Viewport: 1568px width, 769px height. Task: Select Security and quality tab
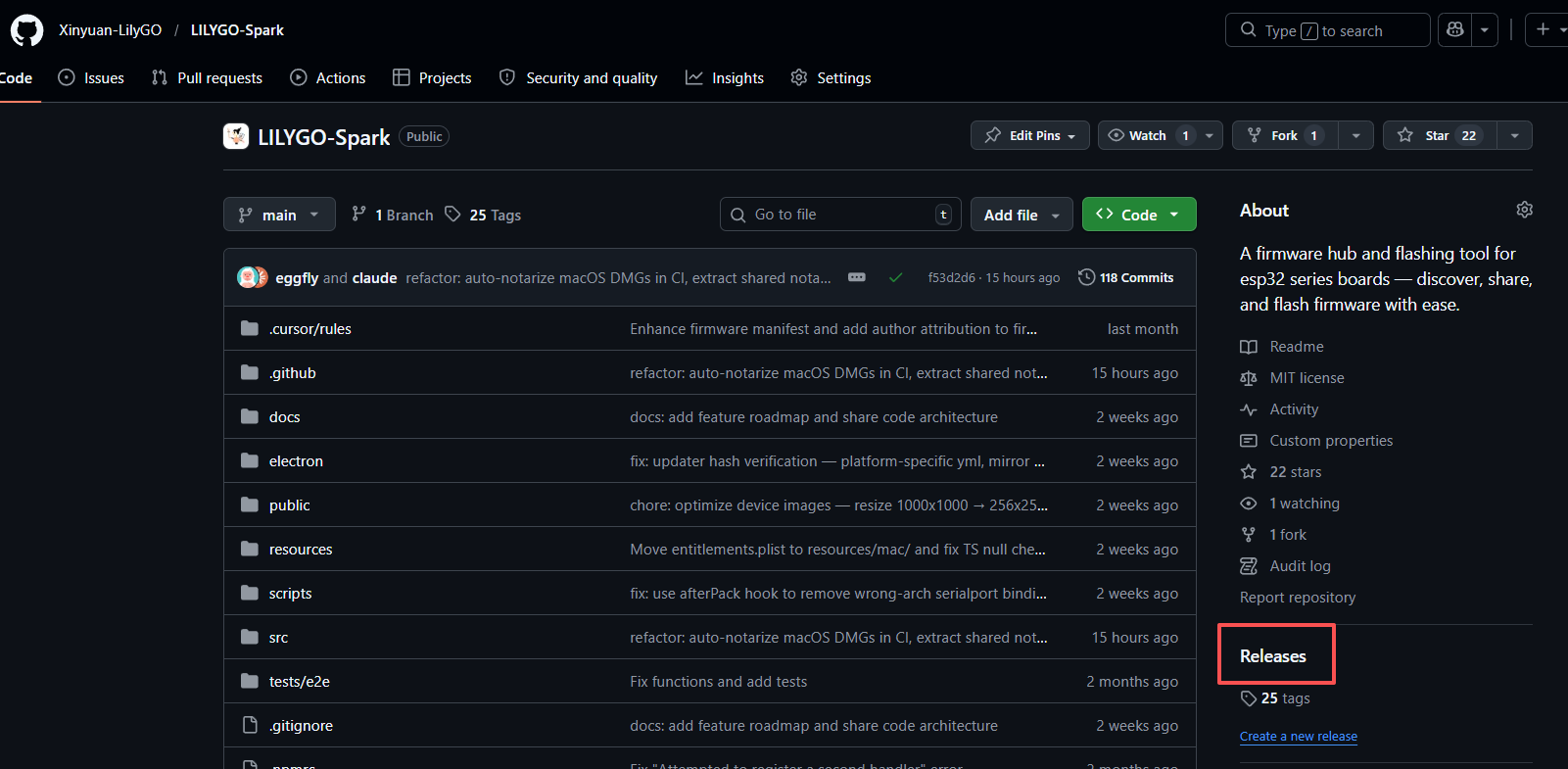(x=578, y=77)
